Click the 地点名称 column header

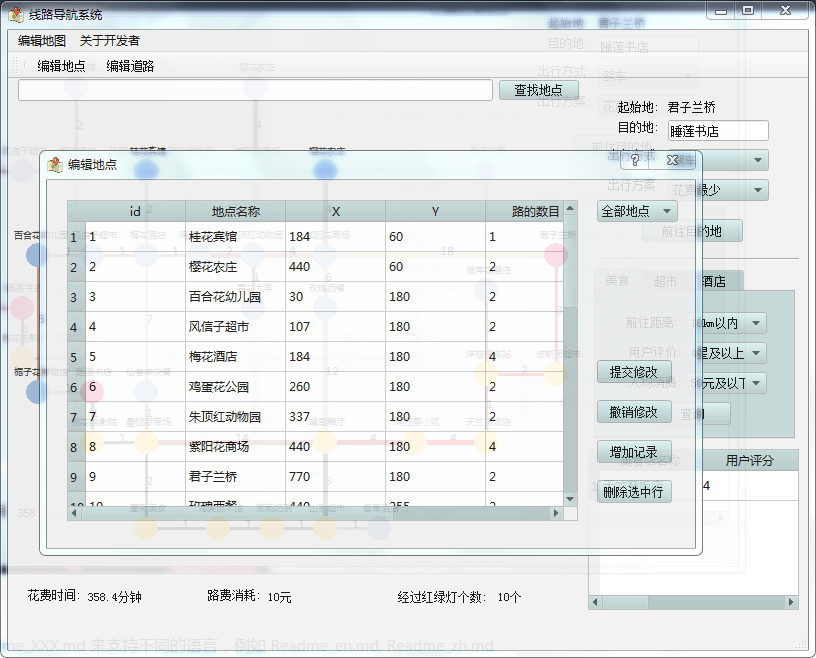coord(235,211)
